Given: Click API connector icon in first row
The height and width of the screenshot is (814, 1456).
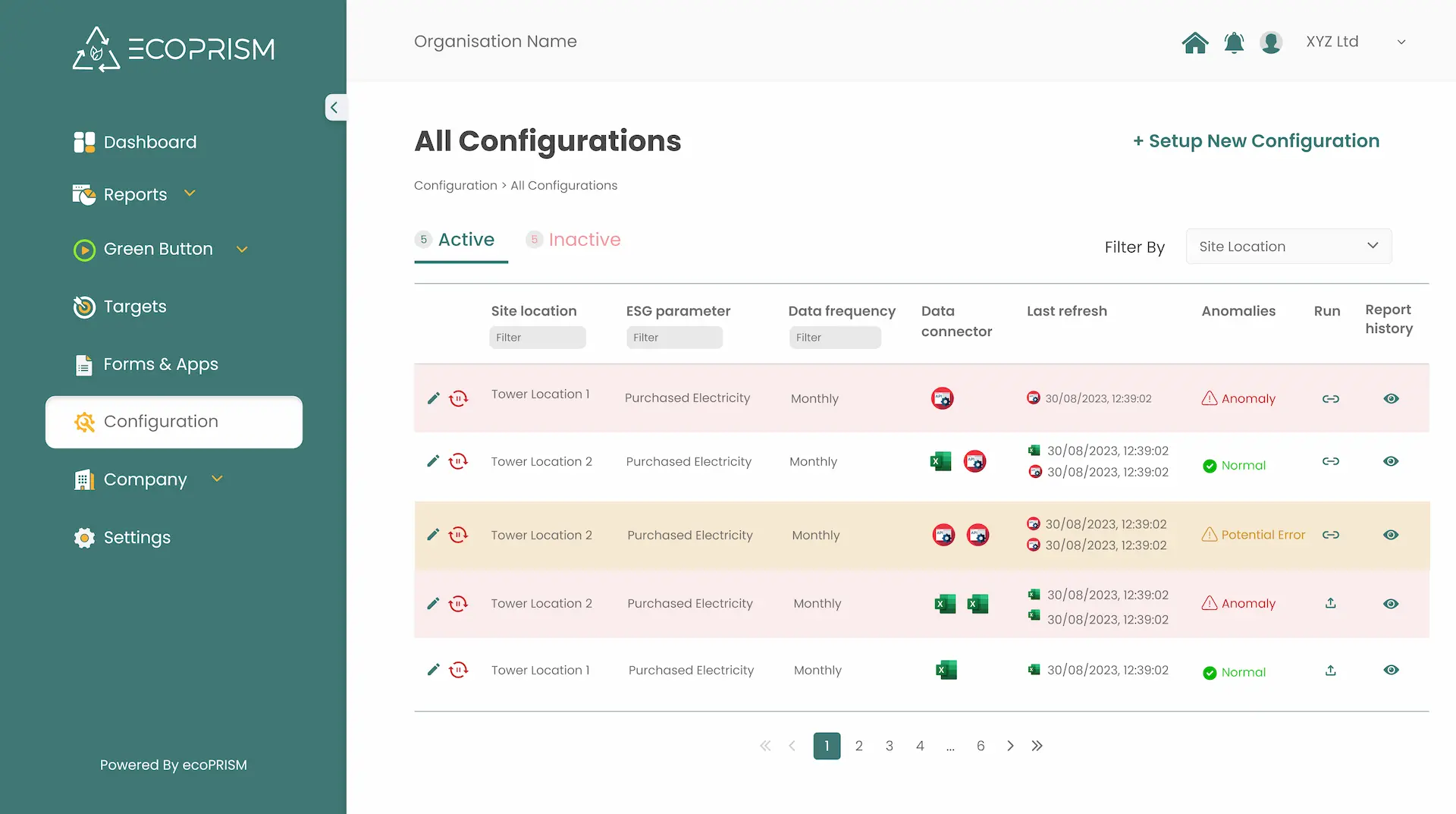Looking at the screenshot, I should coord(942,398).
